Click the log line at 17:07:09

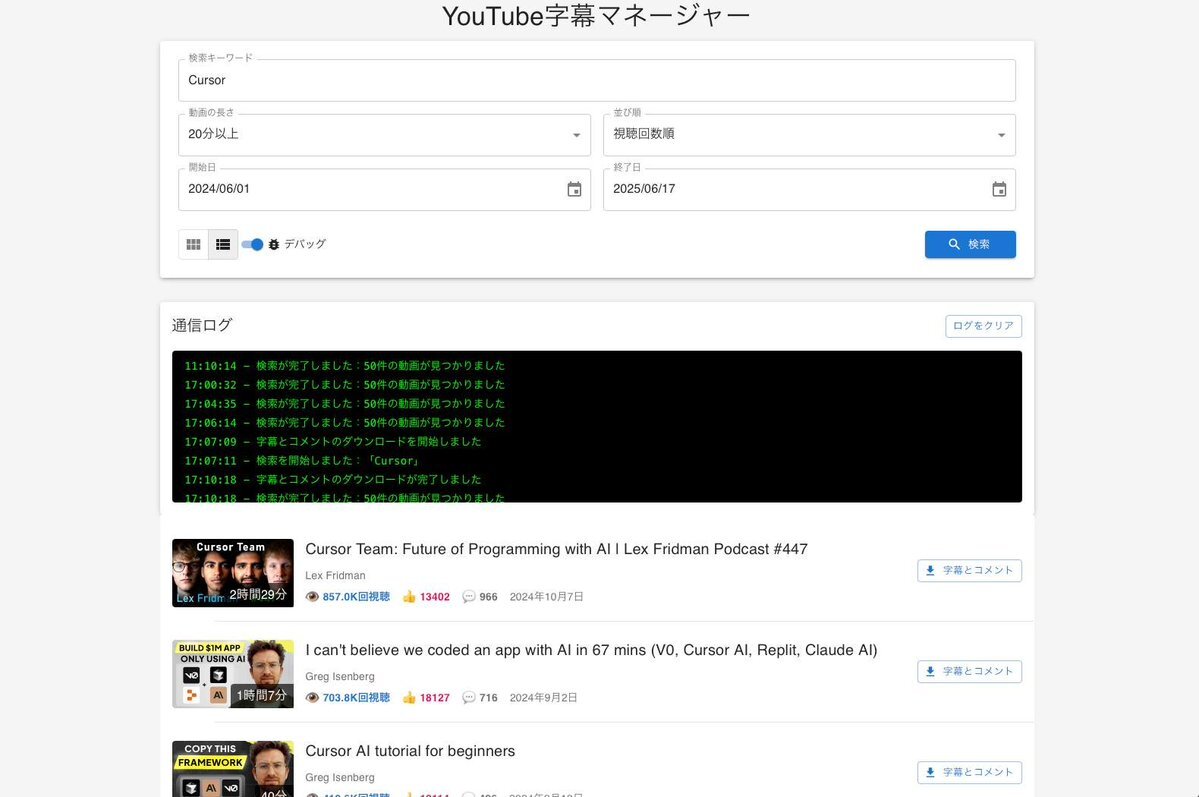[333, 441]
